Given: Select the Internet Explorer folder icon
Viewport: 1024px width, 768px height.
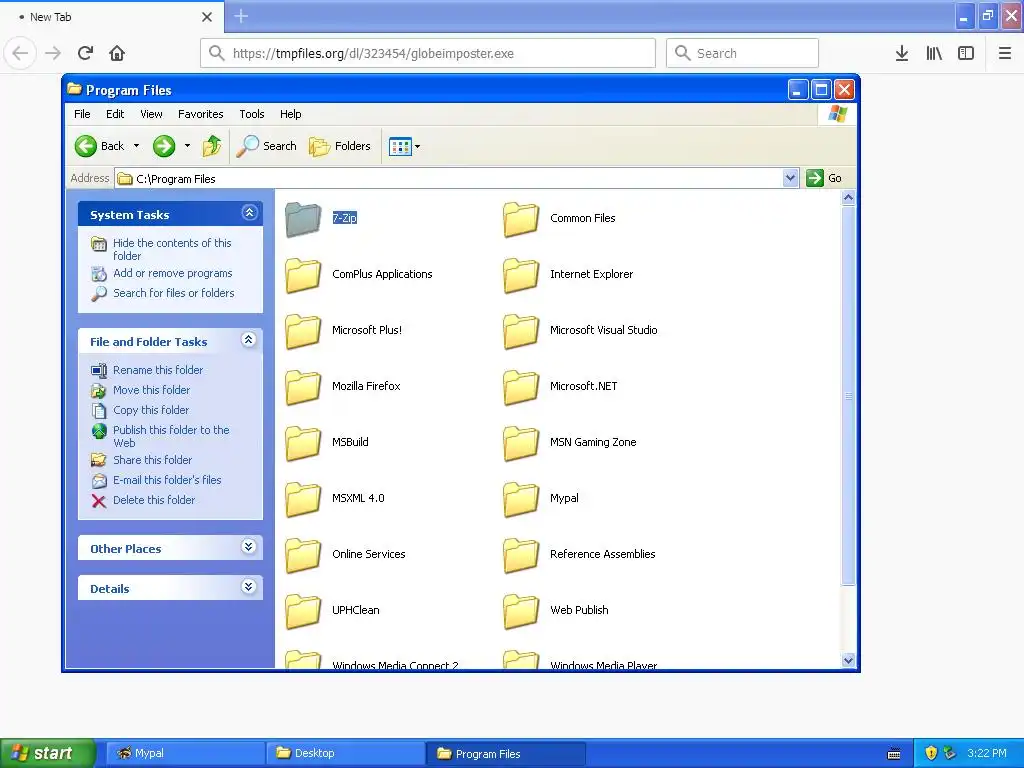Looking at the screenshot, I should coord(521,274).
